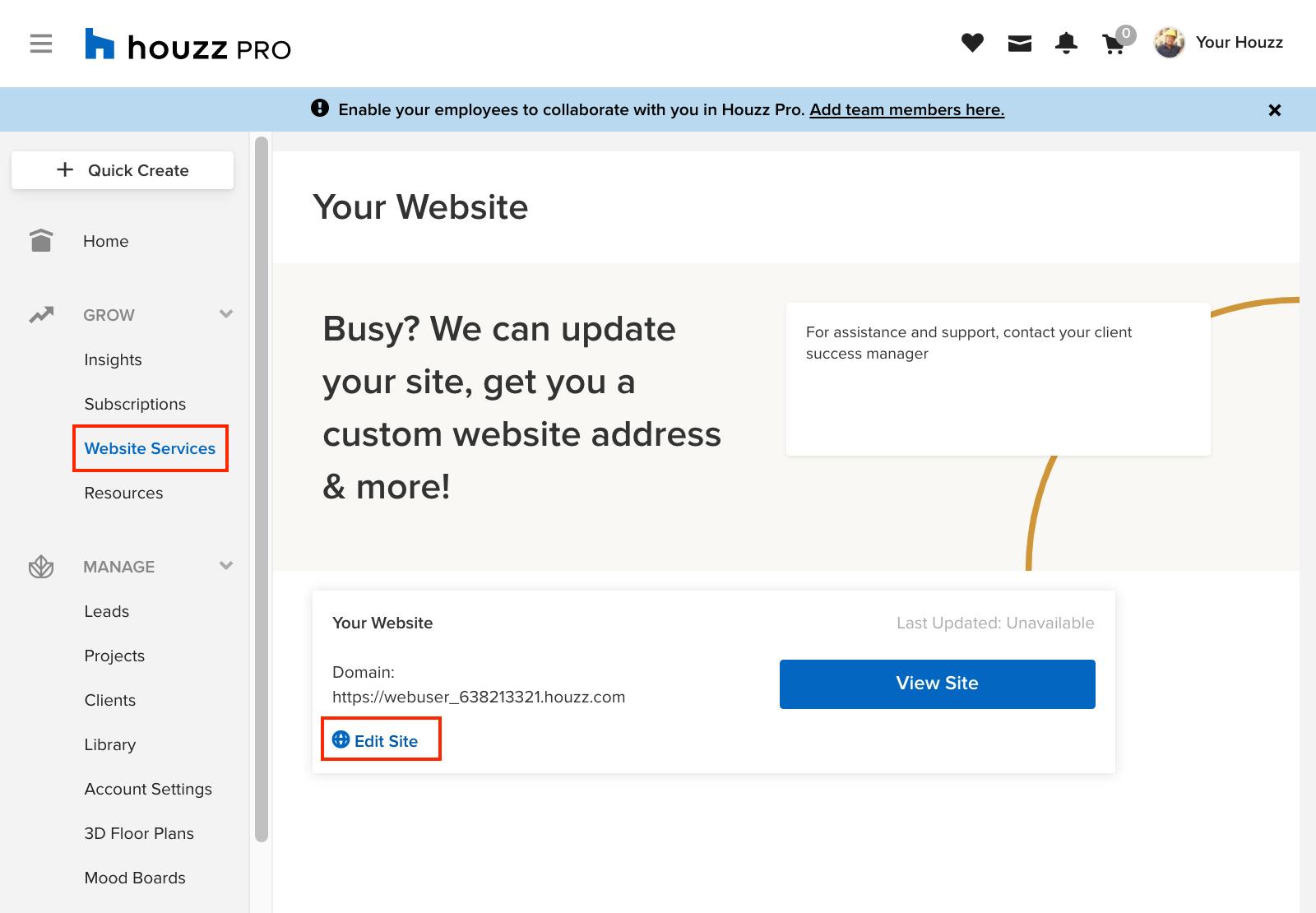Click the sidebar vertical scrollbar
Screen dimensions: 1316x913
(x=262, y=489)
